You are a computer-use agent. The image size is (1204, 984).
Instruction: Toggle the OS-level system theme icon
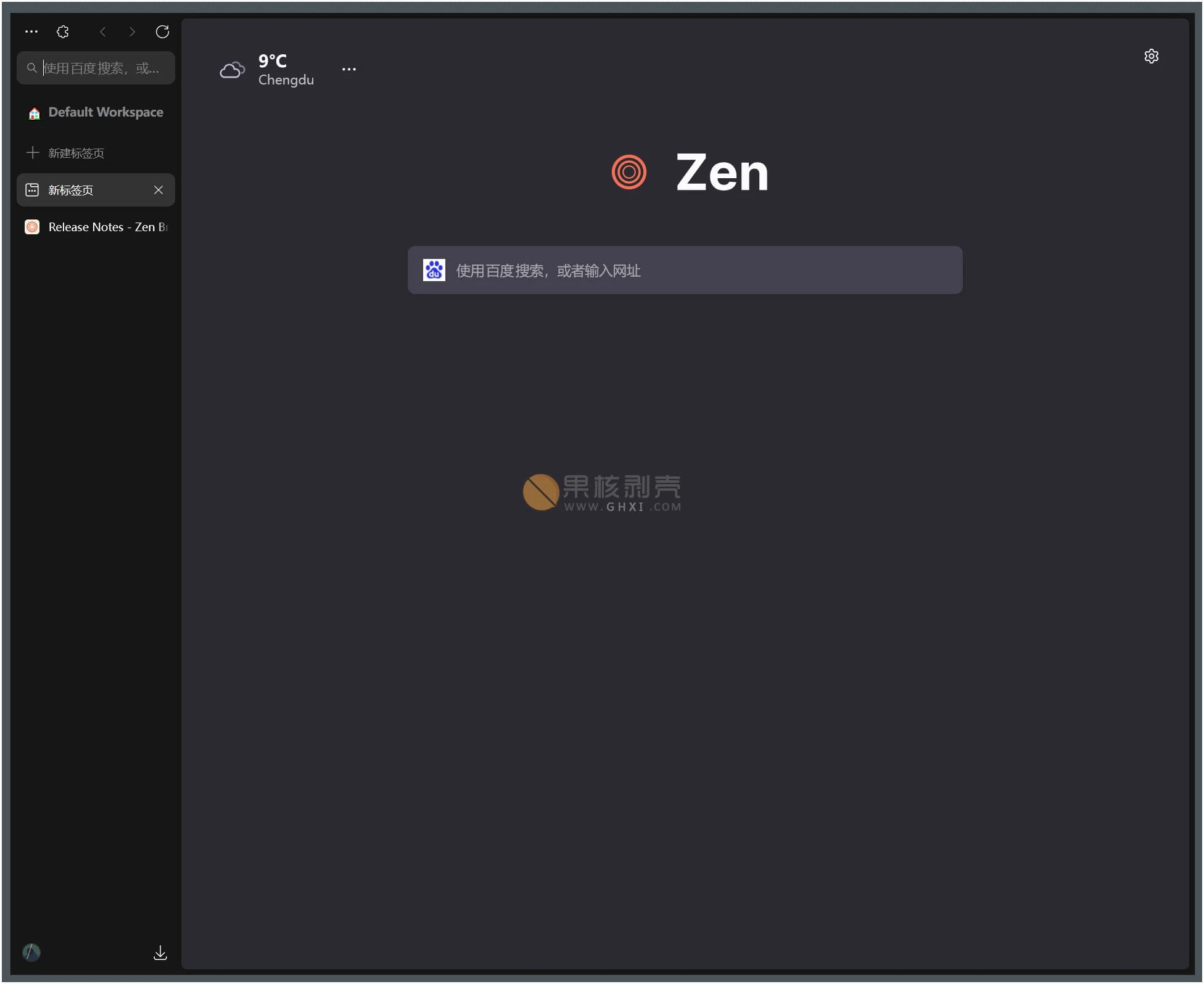(x=30, y=952)
